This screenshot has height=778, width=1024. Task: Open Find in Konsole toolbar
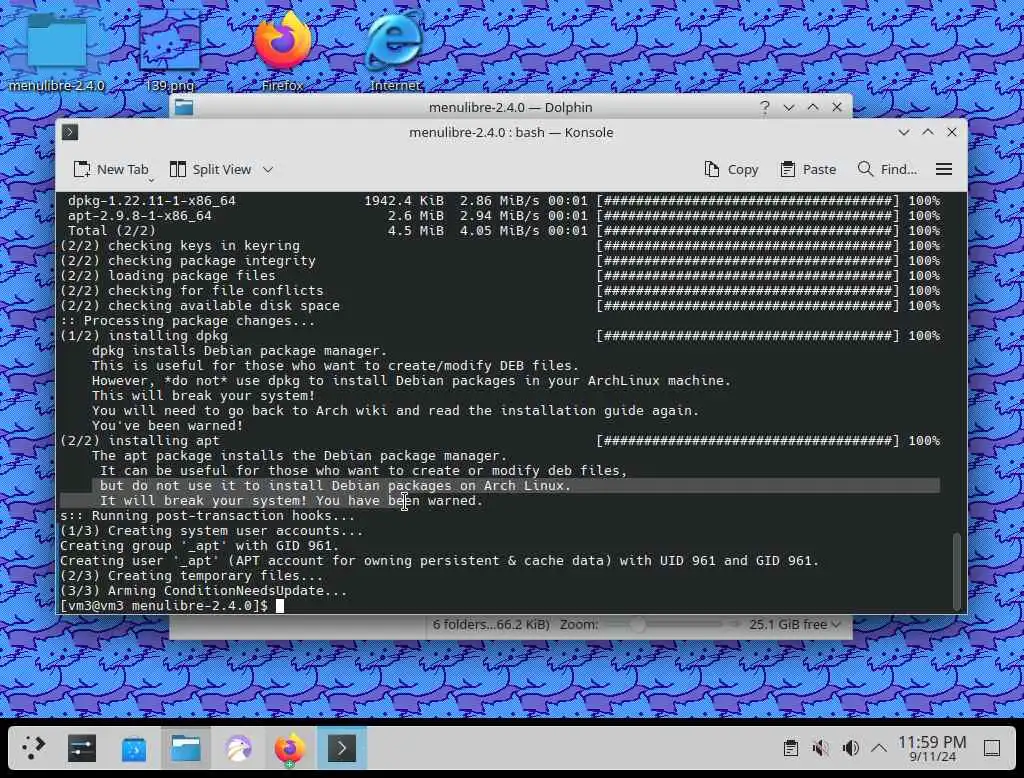887,169
